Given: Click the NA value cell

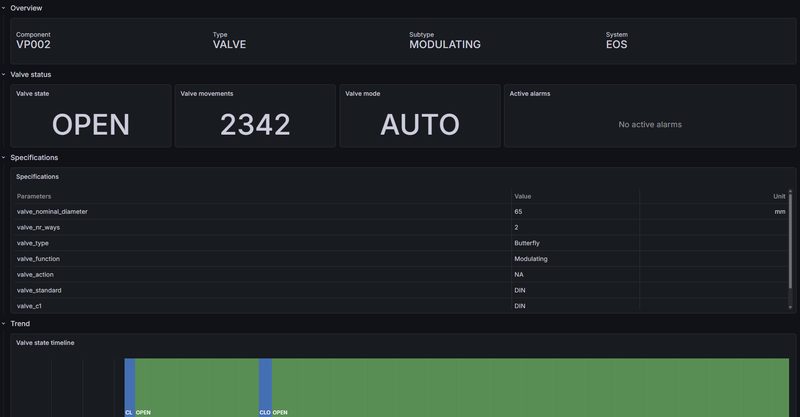Looking at the screenshot, I should pyautogui.click(x=575, y=275).
